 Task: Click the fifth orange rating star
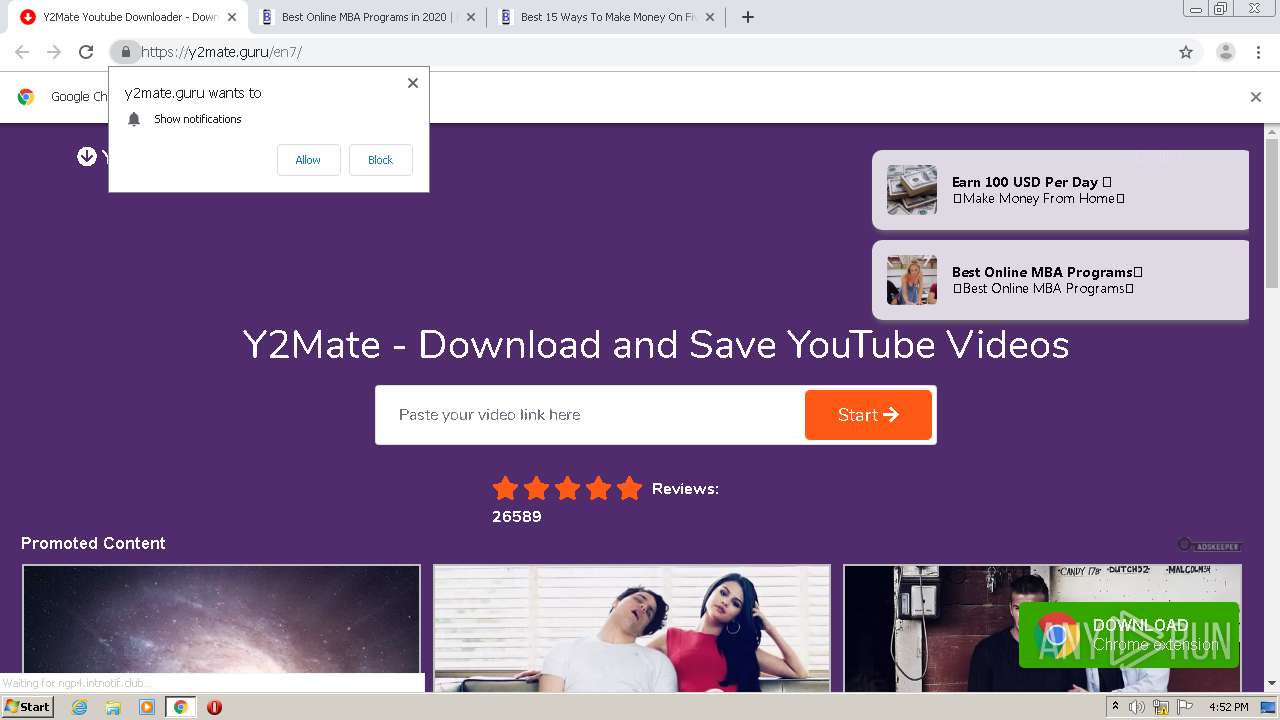click(x=629, y=488)
